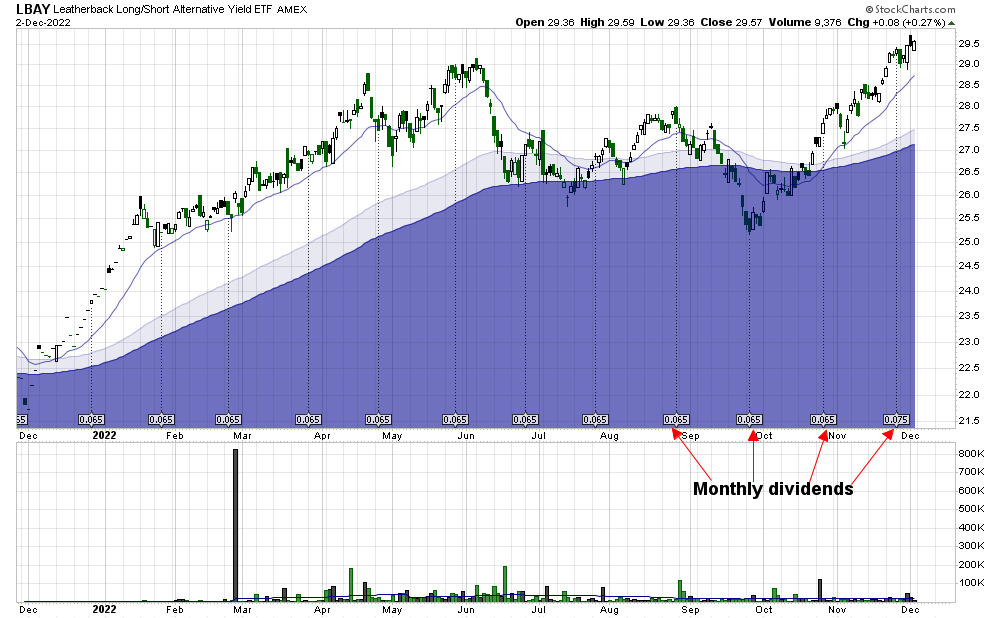Click the Close 29.57 value
This screenshot has height=618, width=1000.
731,22
